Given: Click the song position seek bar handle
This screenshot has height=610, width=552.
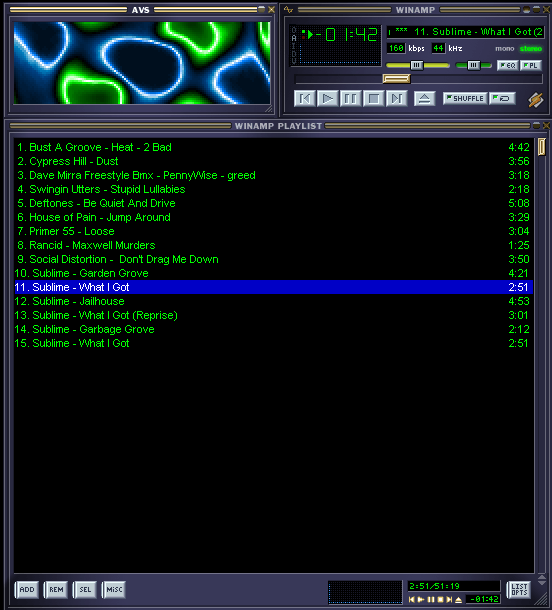Looking at the screenshot, I should pos(396,79).
